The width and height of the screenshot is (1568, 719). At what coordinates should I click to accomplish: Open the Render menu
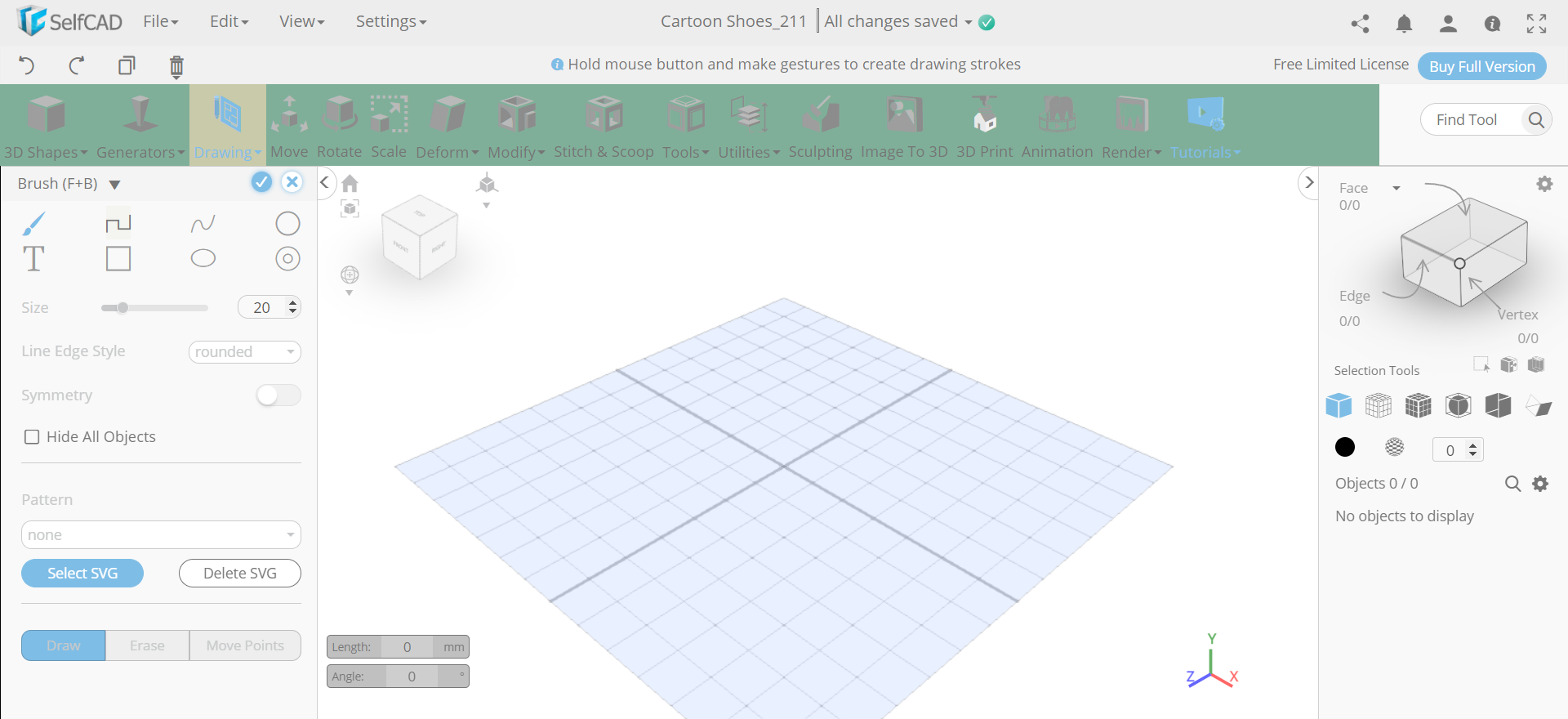click(1131, 127)
